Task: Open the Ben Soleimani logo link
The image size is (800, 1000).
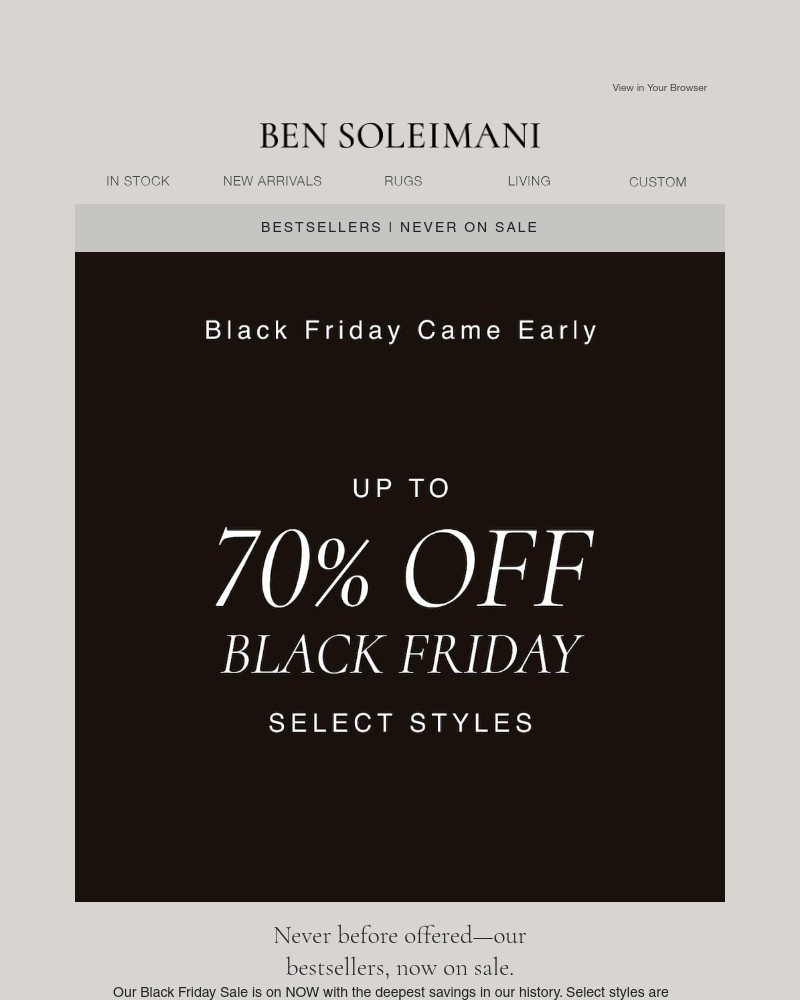Action: click(x=400, y=134)
